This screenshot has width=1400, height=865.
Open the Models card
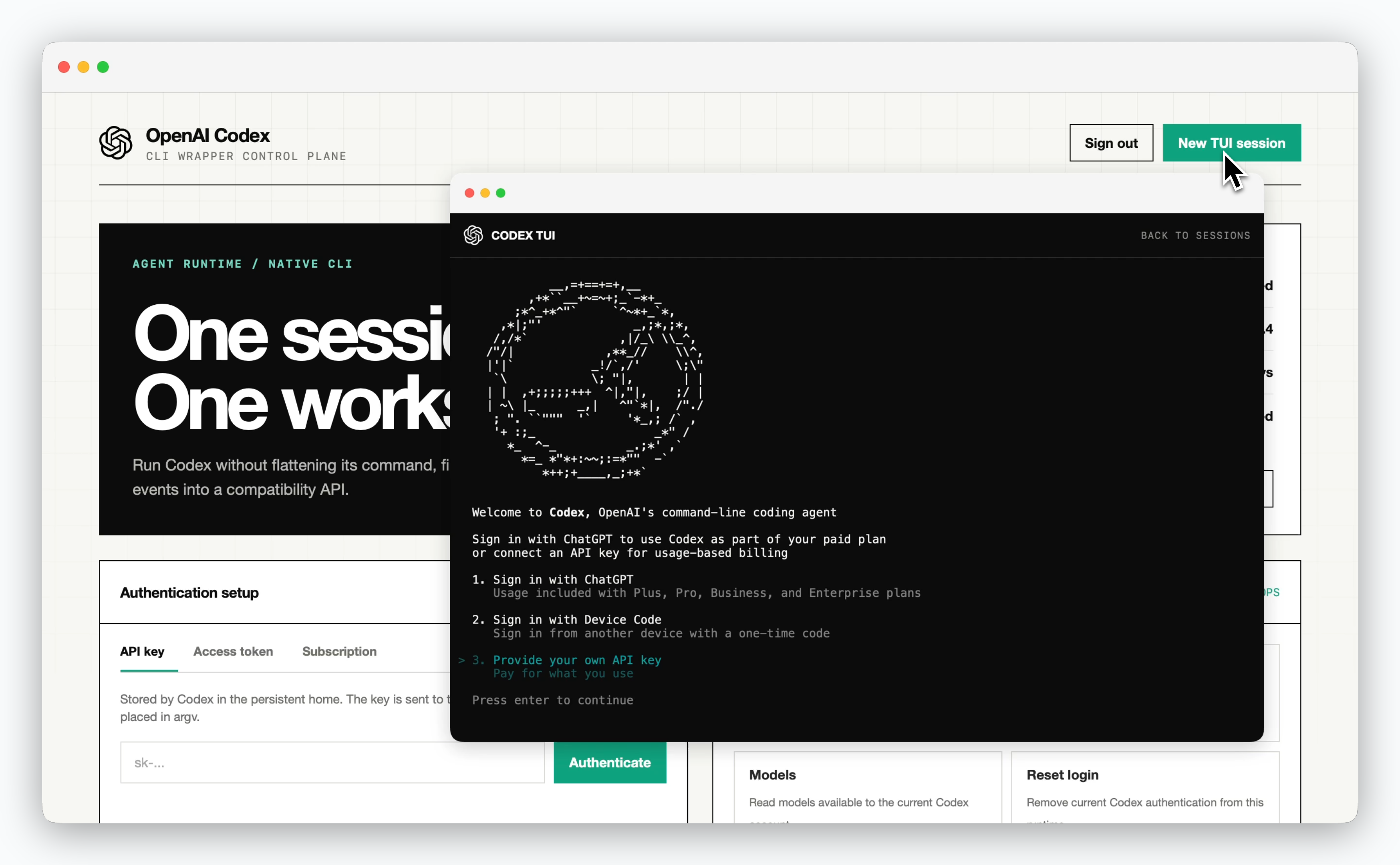[867, 788]
